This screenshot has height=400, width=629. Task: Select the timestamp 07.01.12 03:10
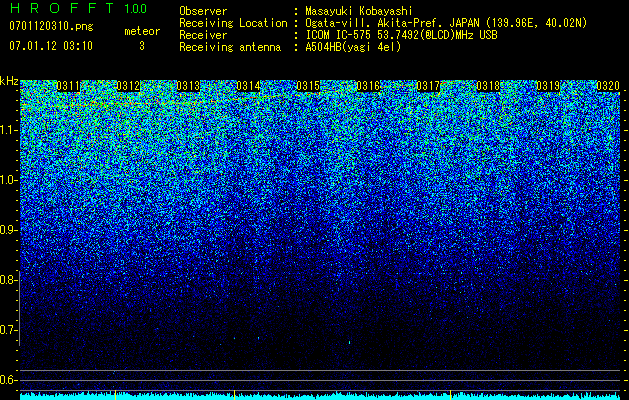[x=51, y=46]
